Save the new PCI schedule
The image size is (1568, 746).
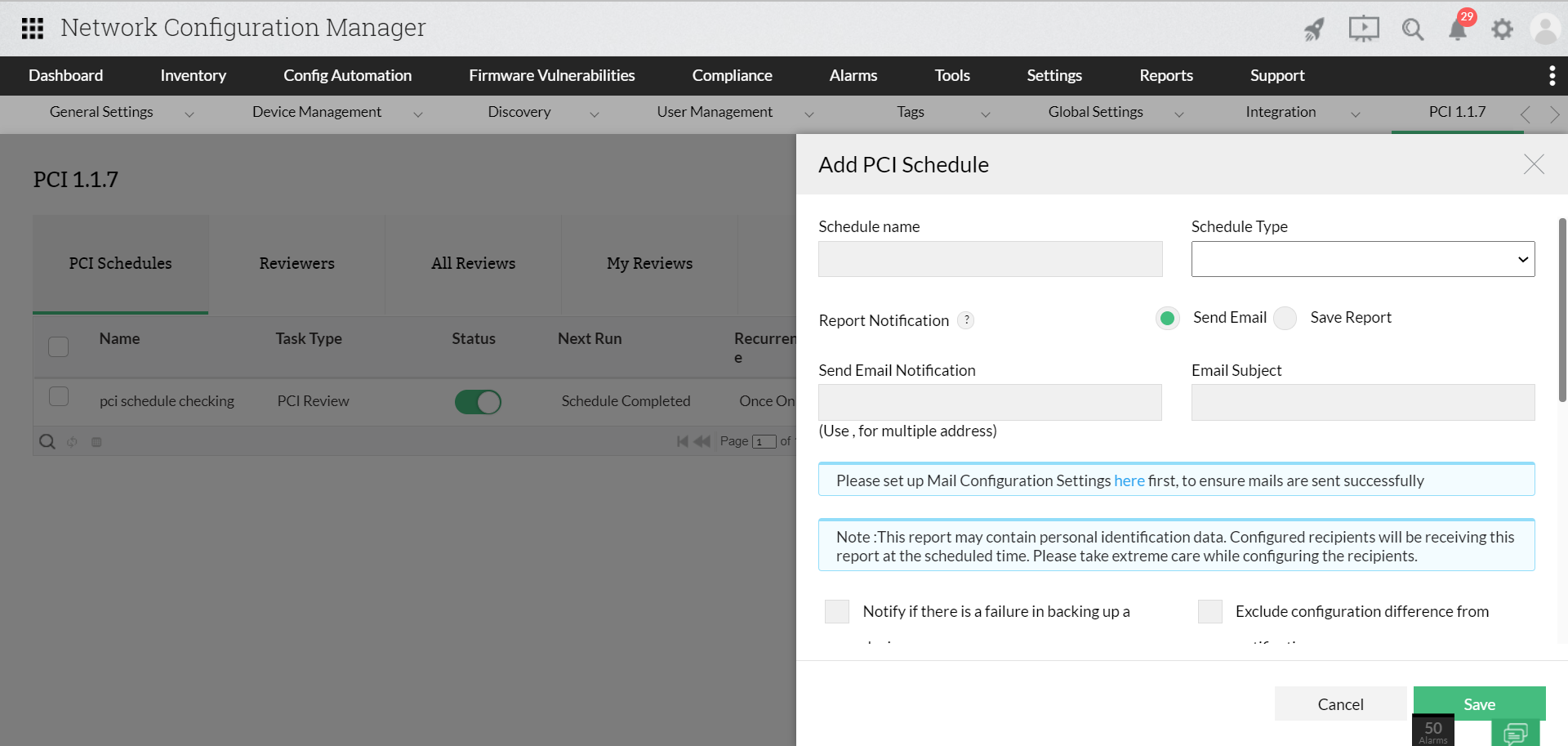pyautogui.click(x=1479, y=704)
